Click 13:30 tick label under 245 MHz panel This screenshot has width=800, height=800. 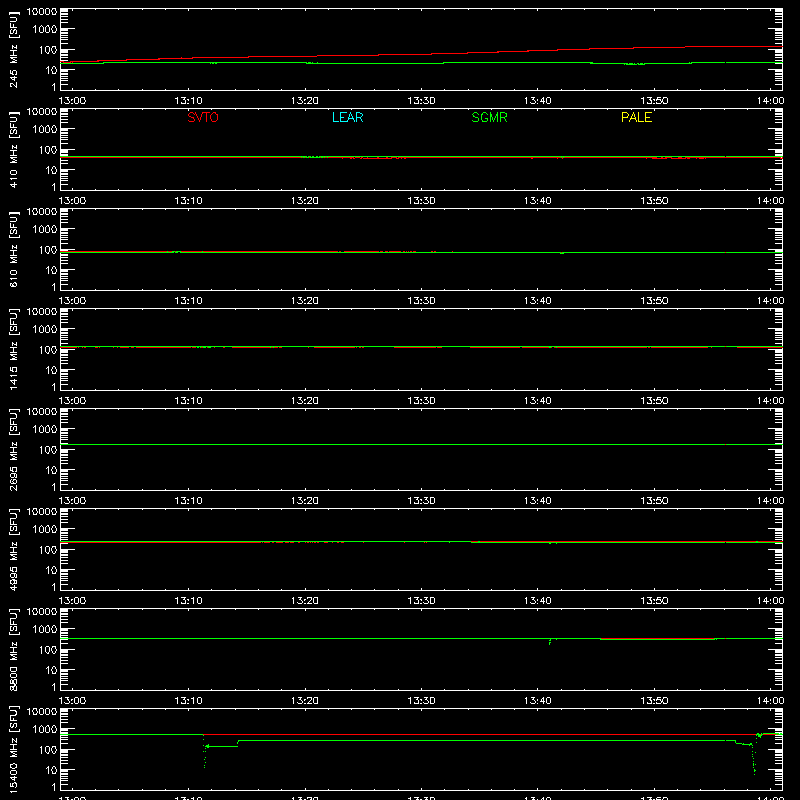pyautogui.click(x=421, y=101)
